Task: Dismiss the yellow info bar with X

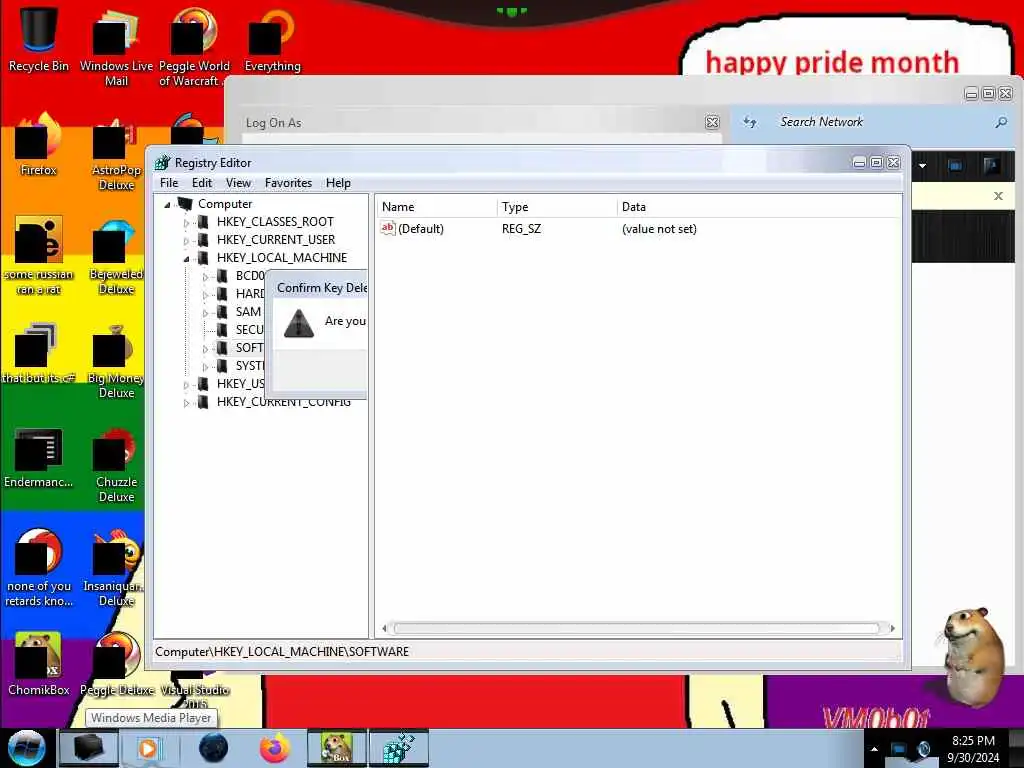Action: [x=998, y=196]
